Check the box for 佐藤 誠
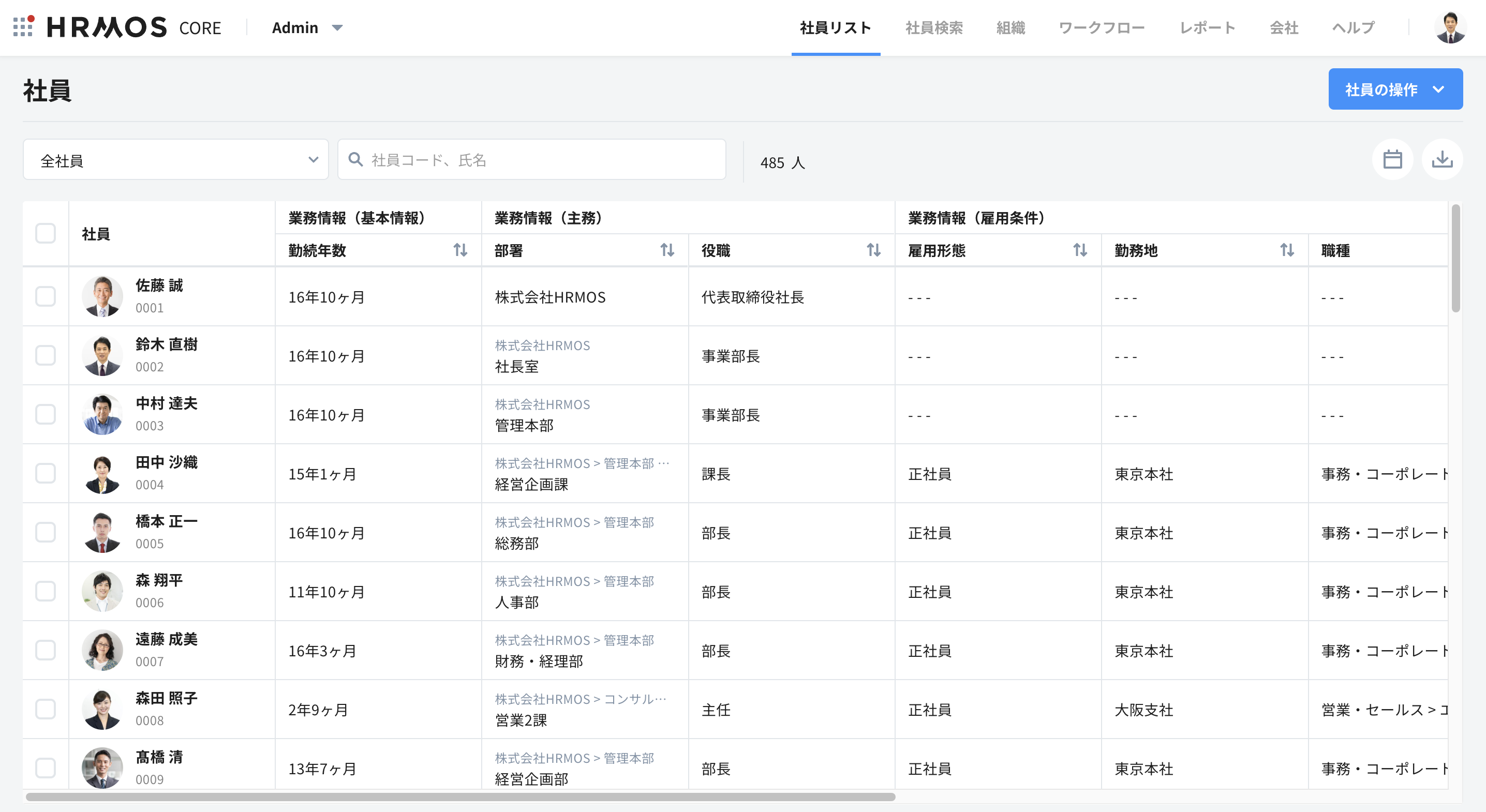Screen dimensions: 1486x812 [x=46, y=297]
